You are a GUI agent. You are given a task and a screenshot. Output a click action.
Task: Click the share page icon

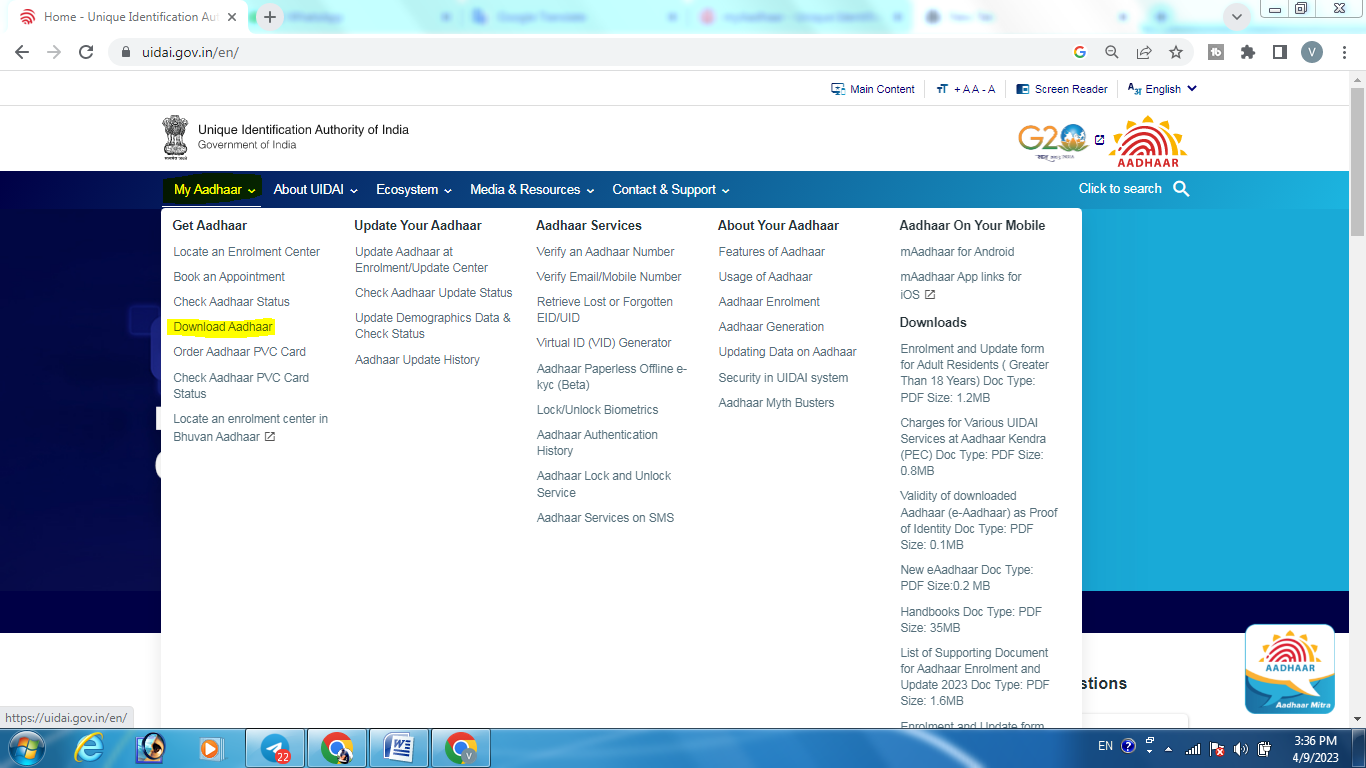point(1144,52)
